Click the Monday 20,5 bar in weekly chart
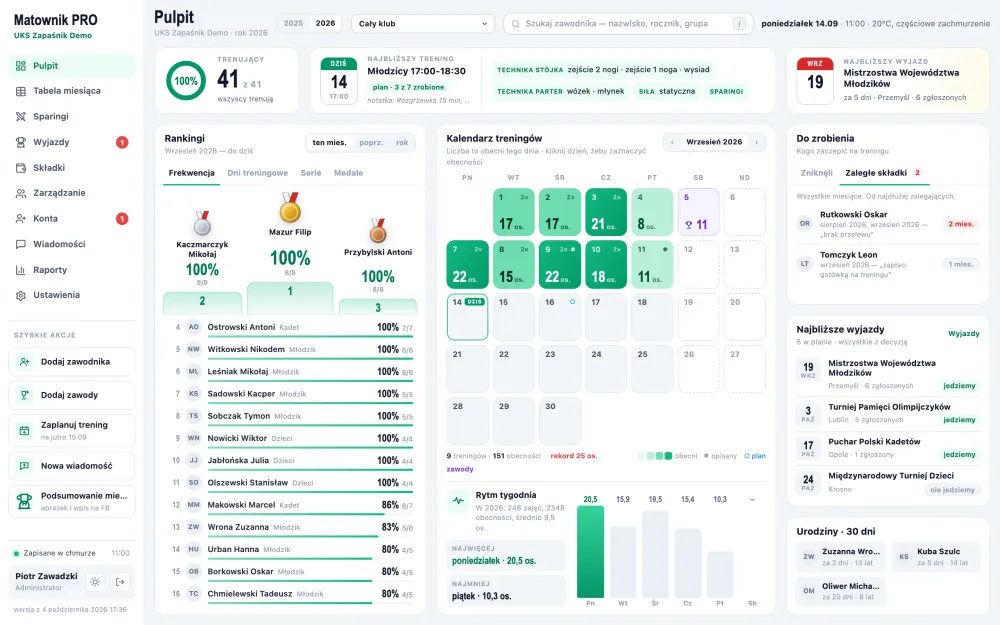This screenshot has width=1000, height=625. pyautogui.click(x=591, y=552)
